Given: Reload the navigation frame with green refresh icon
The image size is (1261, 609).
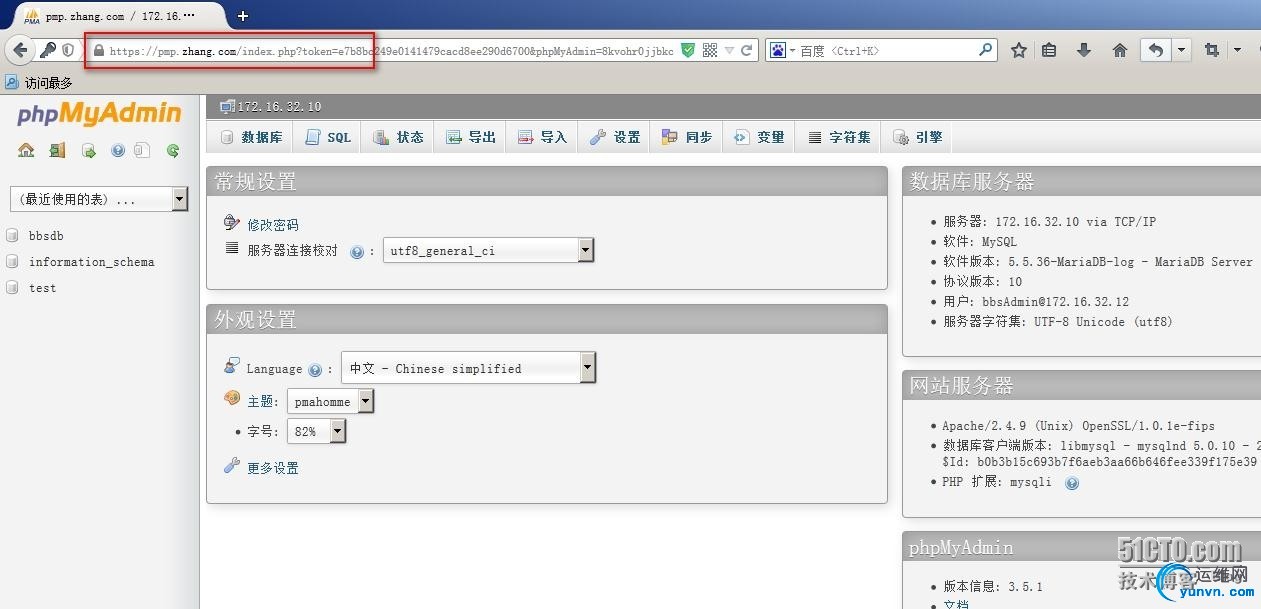Looking at the screenshot, I should tap(173, 151).
